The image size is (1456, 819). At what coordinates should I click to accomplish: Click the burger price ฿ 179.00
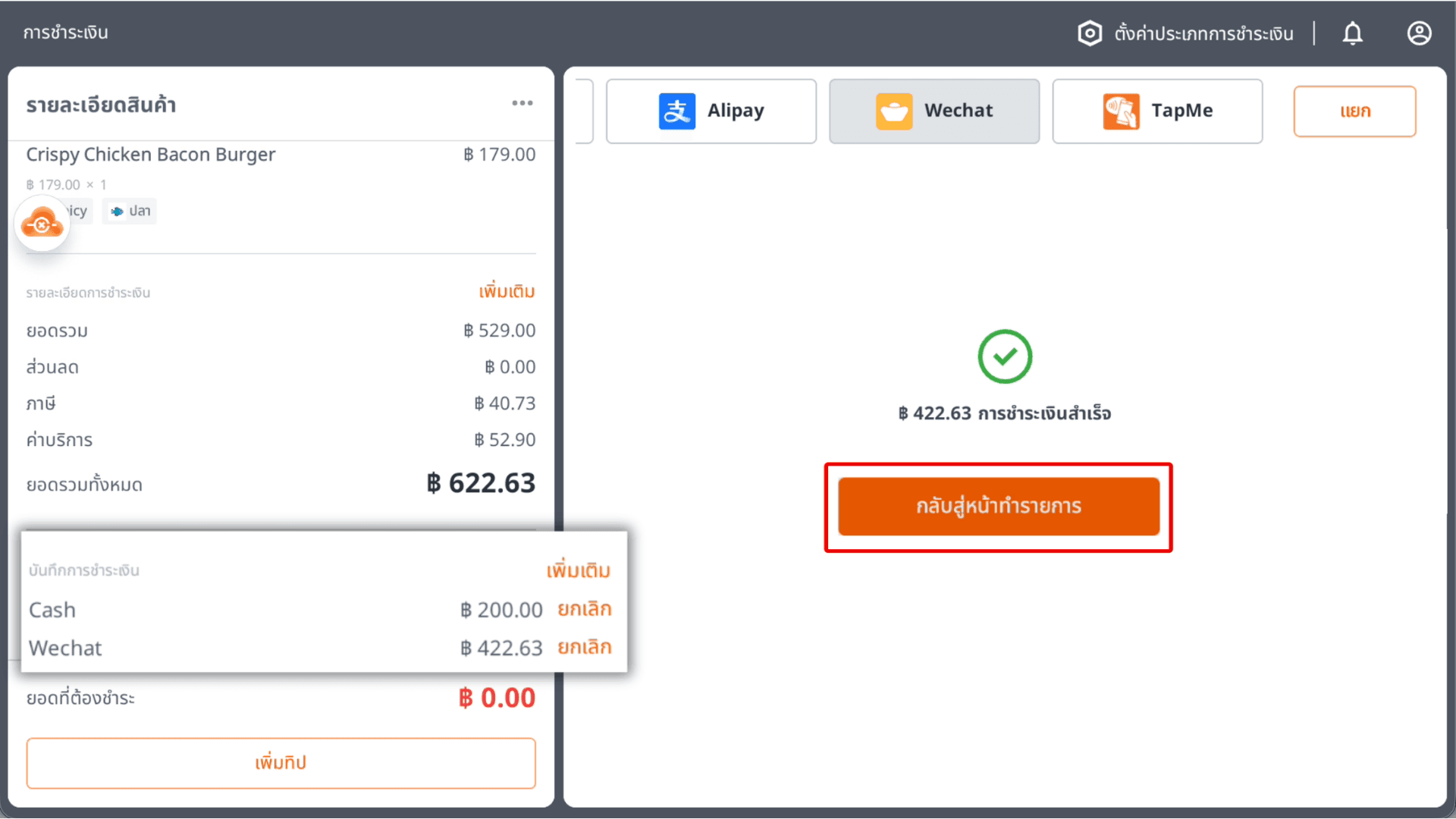[499, 155]
